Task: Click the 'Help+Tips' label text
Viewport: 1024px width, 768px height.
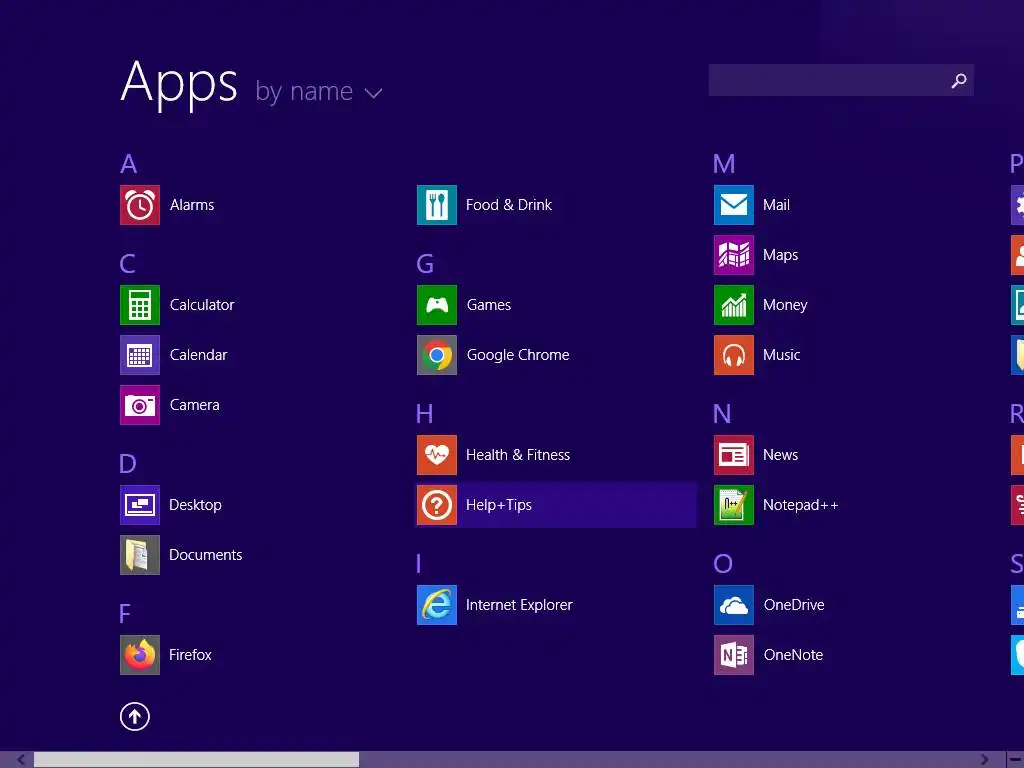Action: pos(499,505)
